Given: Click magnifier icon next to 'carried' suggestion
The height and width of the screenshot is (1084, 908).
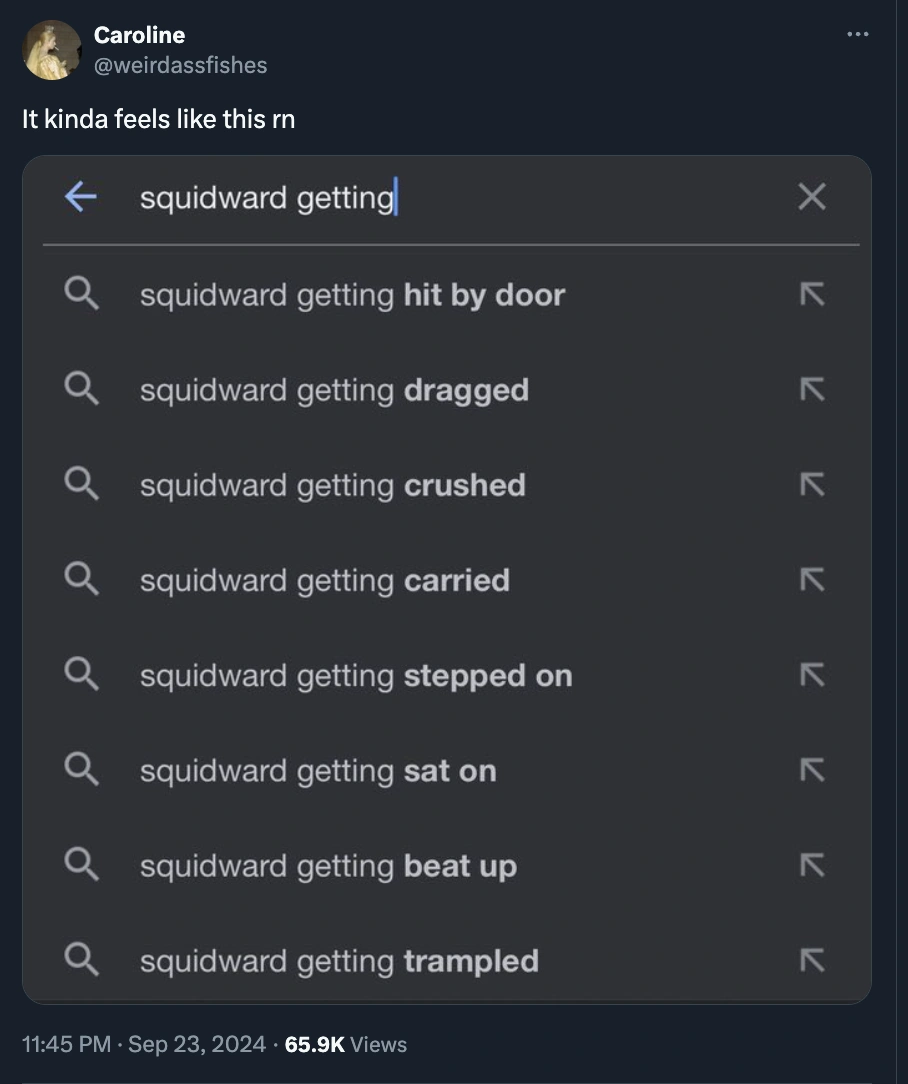Looking at the screenshot, I should click(x=81, y=580).
